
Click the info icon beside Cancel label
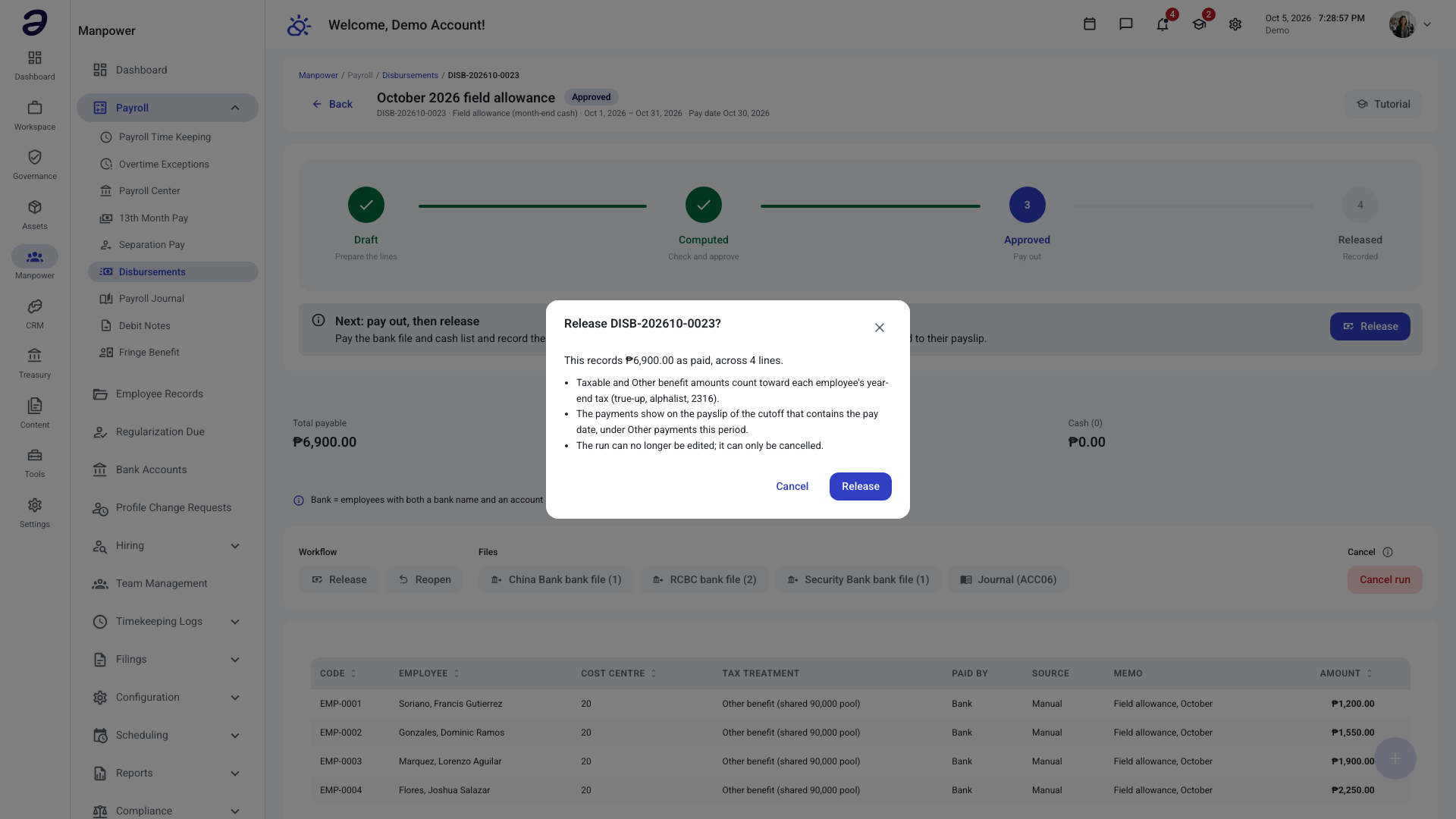tap(1388, 552)
